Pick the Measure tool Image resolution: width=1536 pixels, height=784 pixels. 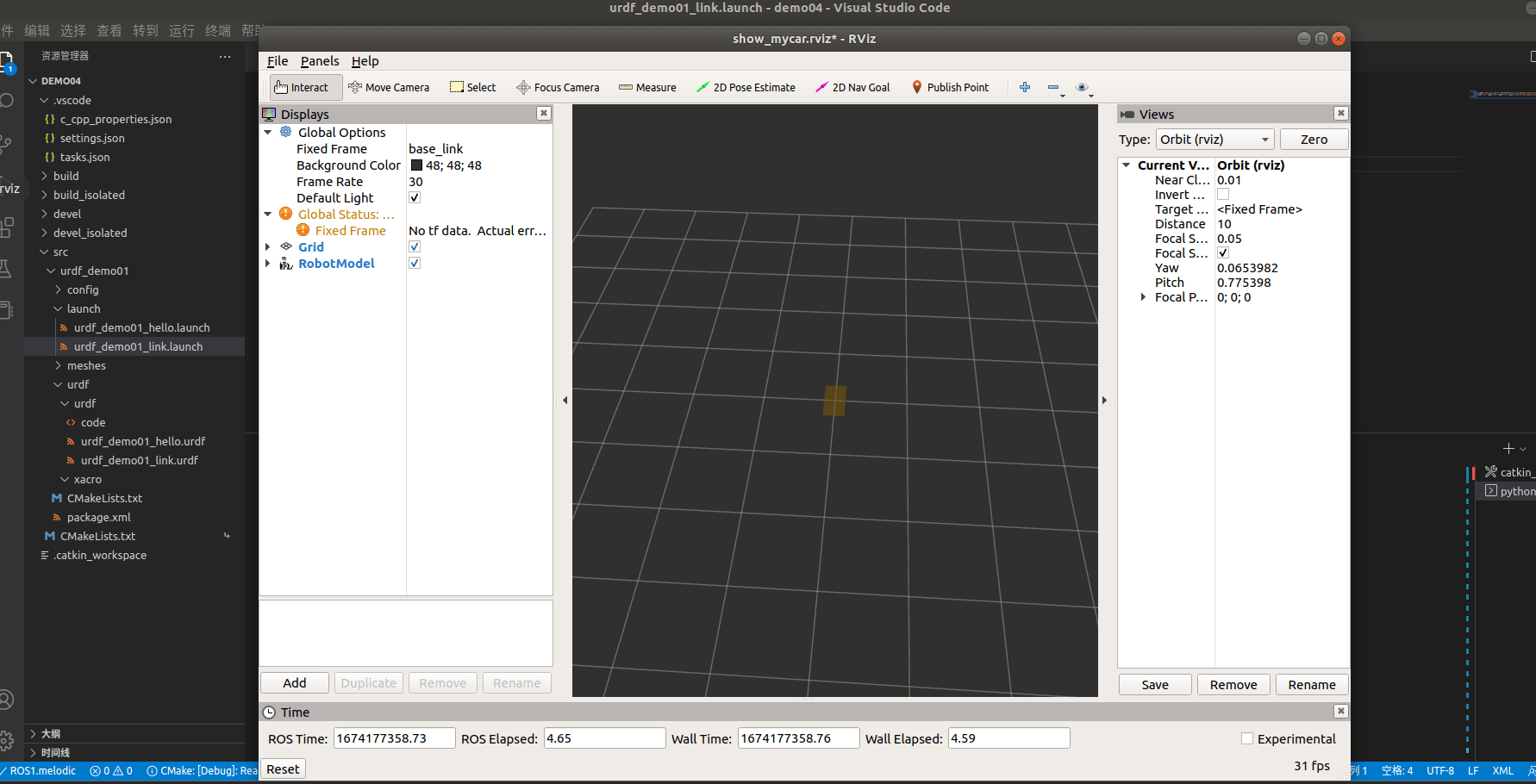coord(647,87)
